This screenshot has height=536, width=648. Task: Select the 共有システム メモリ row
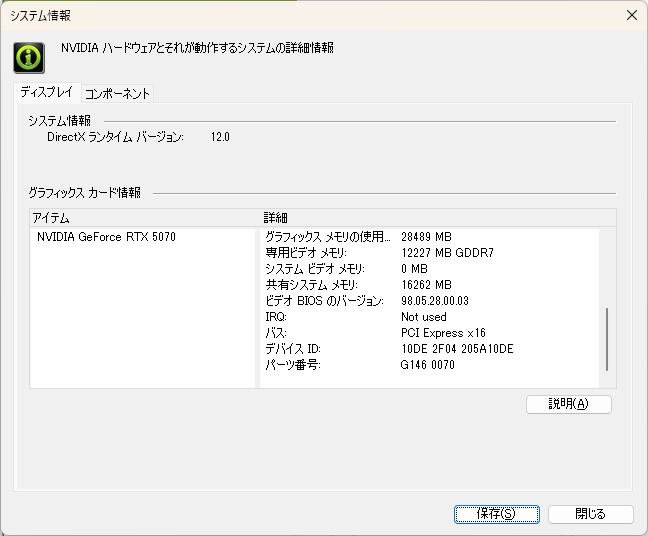[x=429, y=285]
